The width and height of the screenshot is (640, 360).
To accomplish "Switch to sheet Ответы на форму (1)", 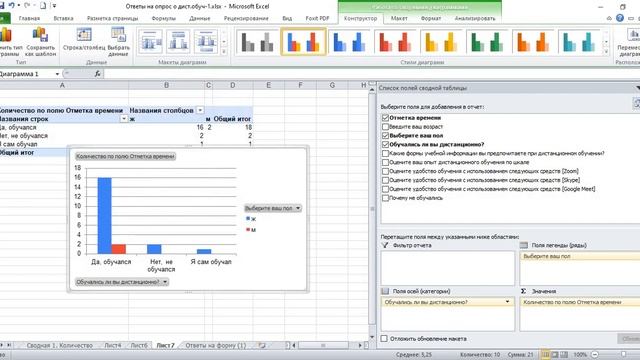I will [x=216, y=345].
